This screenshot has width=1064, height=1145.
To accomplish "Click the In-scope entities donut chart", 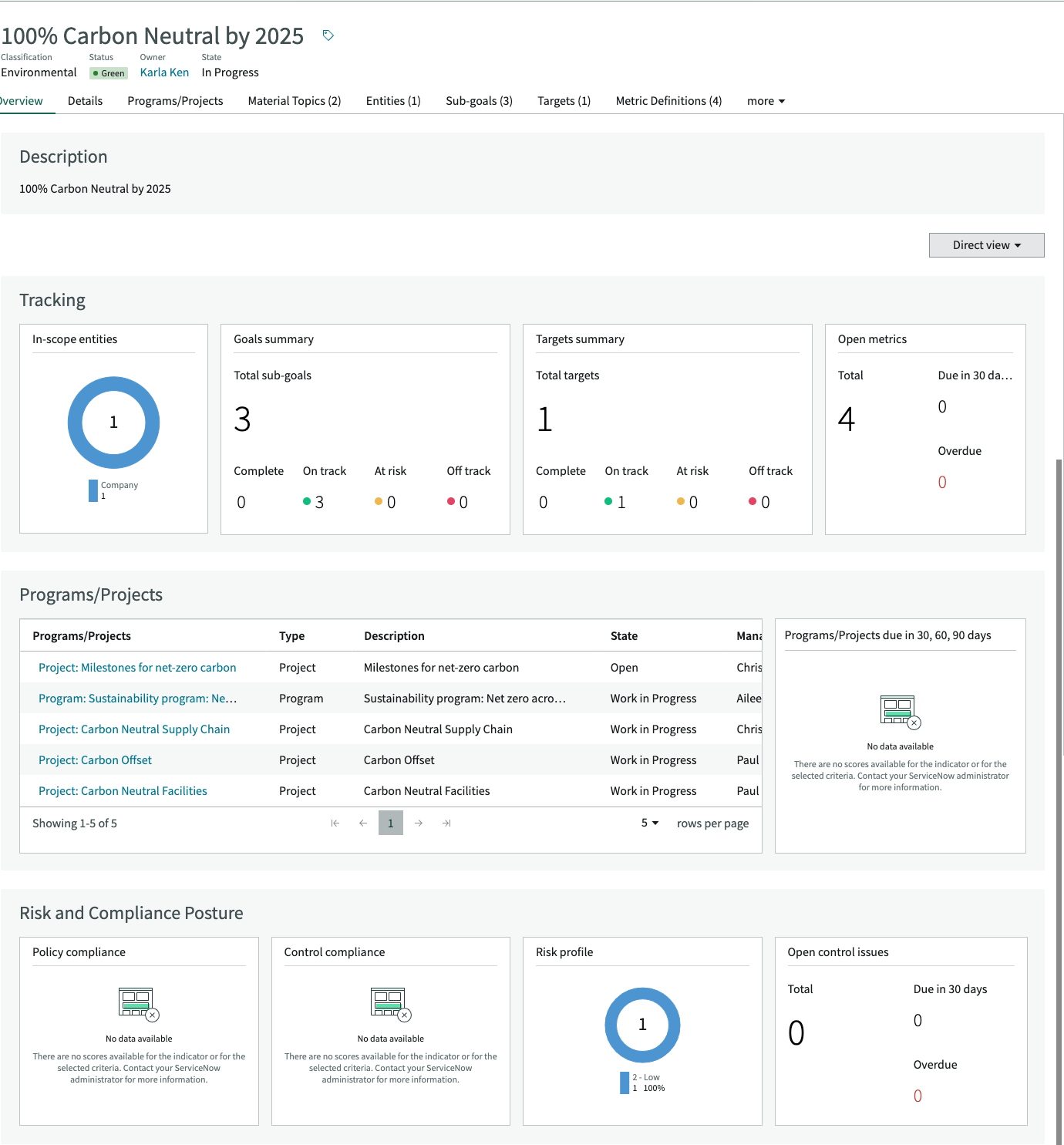I will (113, 423).
